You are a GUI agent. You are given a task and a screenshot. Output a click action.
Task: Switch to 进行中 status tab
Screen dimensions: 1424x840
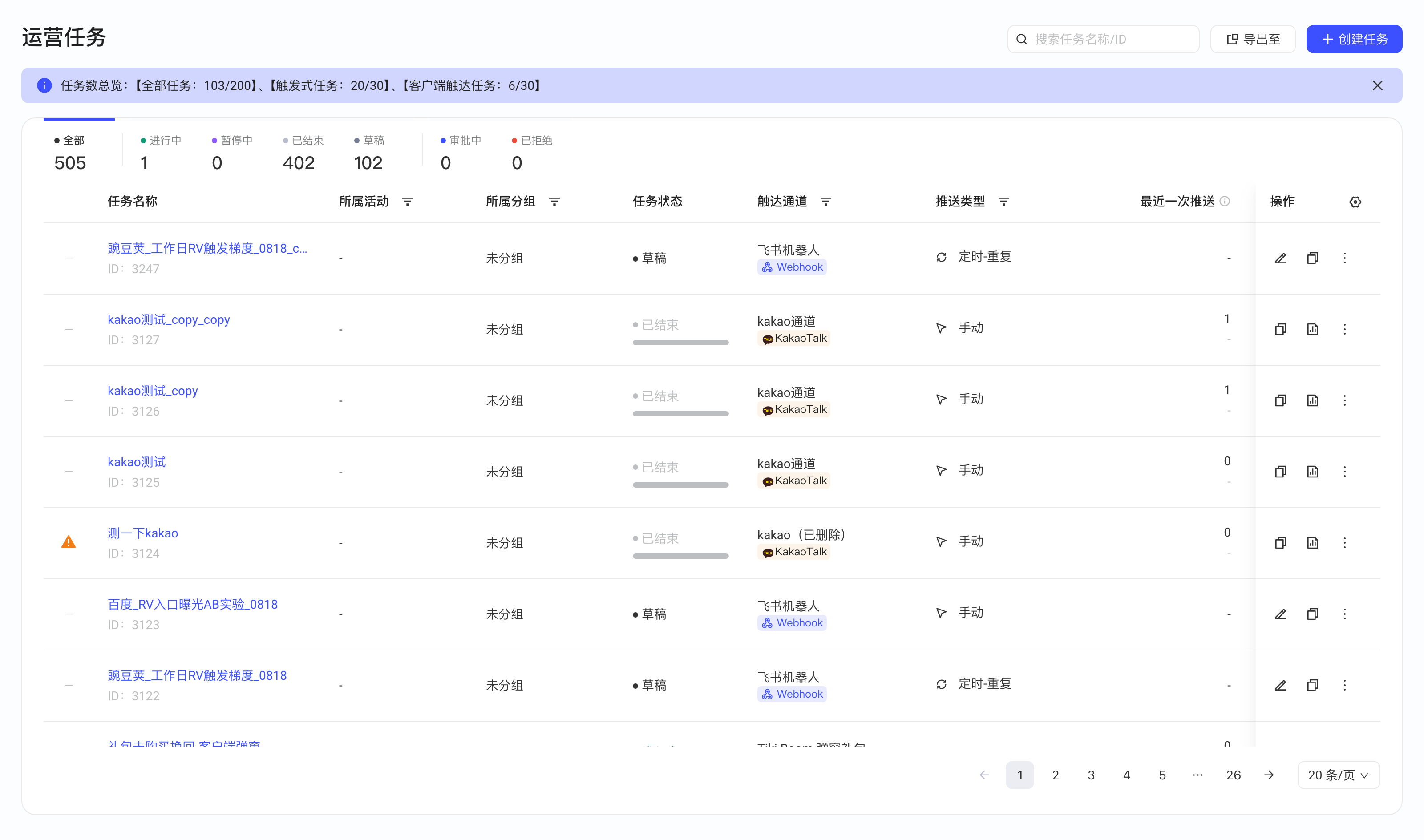(161, 153)
